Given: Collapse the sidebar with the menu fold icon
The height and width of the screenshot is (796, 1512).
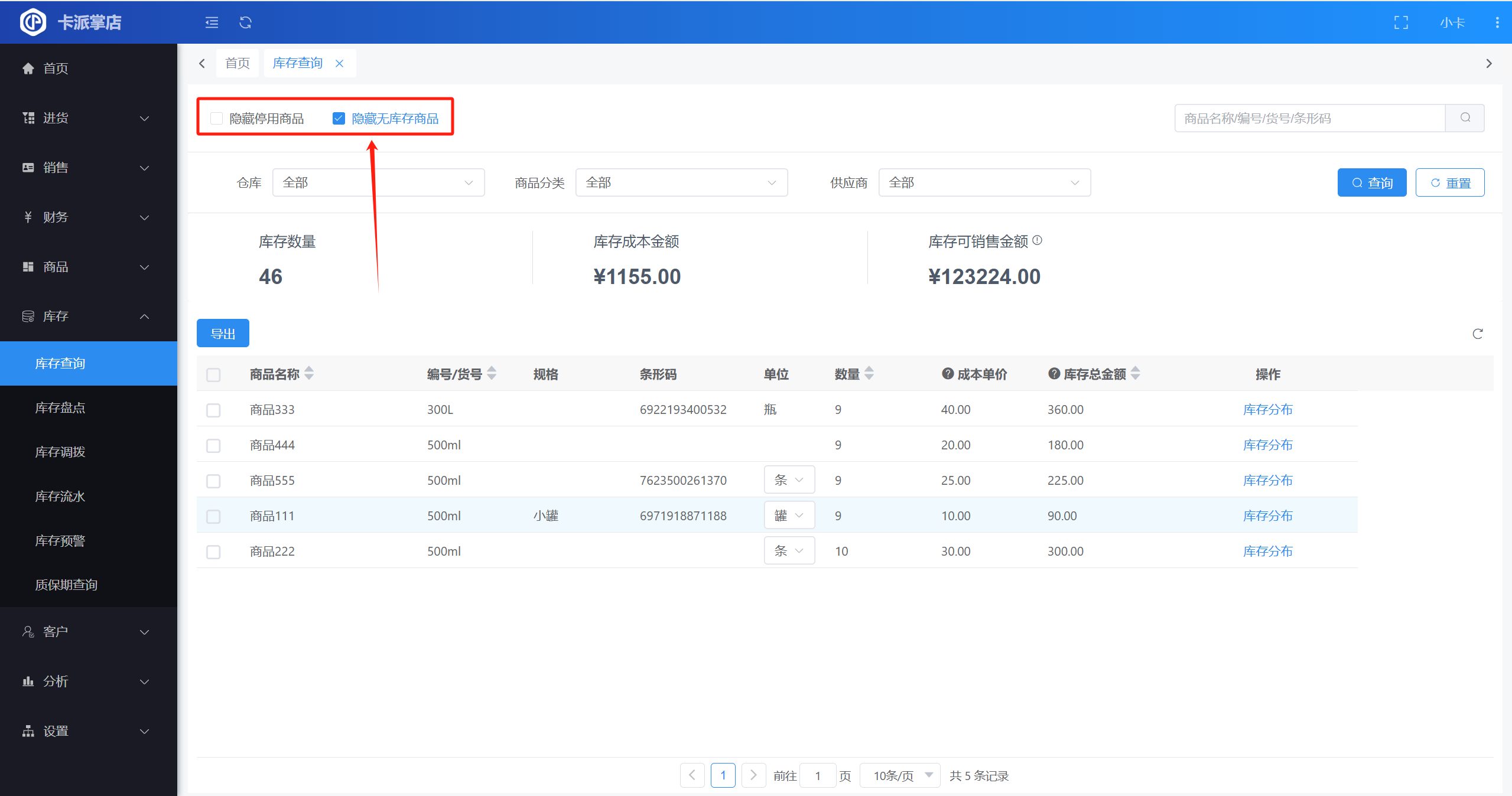Looking at the screenshot, I should point(212,22).
